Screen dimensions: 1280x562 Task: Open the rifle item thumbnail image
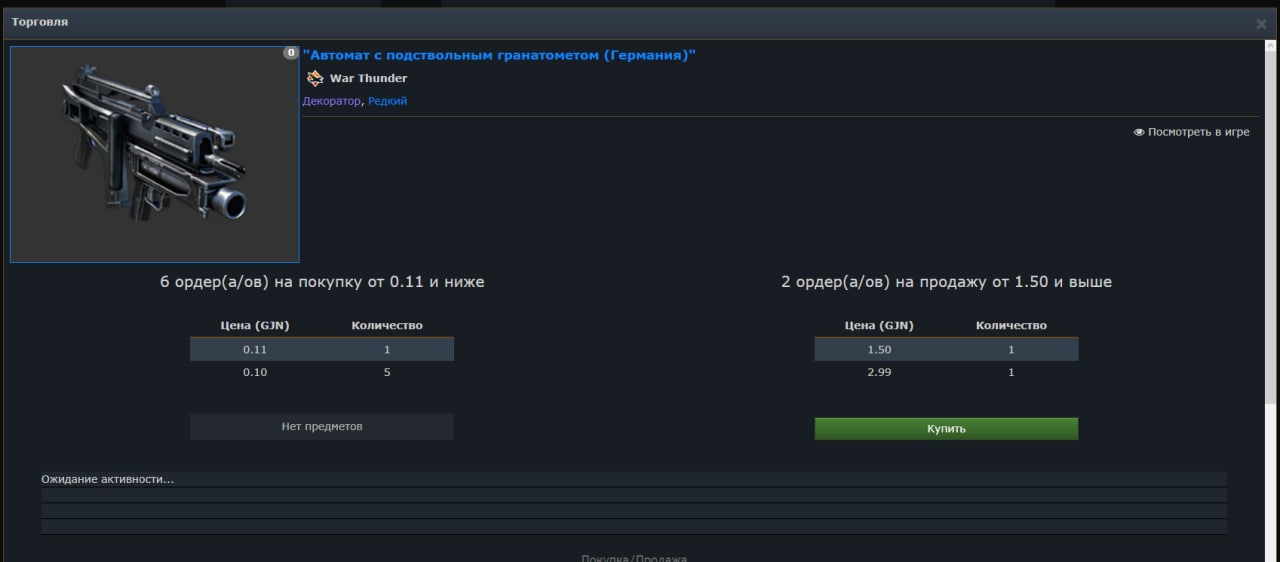(155, 154)
